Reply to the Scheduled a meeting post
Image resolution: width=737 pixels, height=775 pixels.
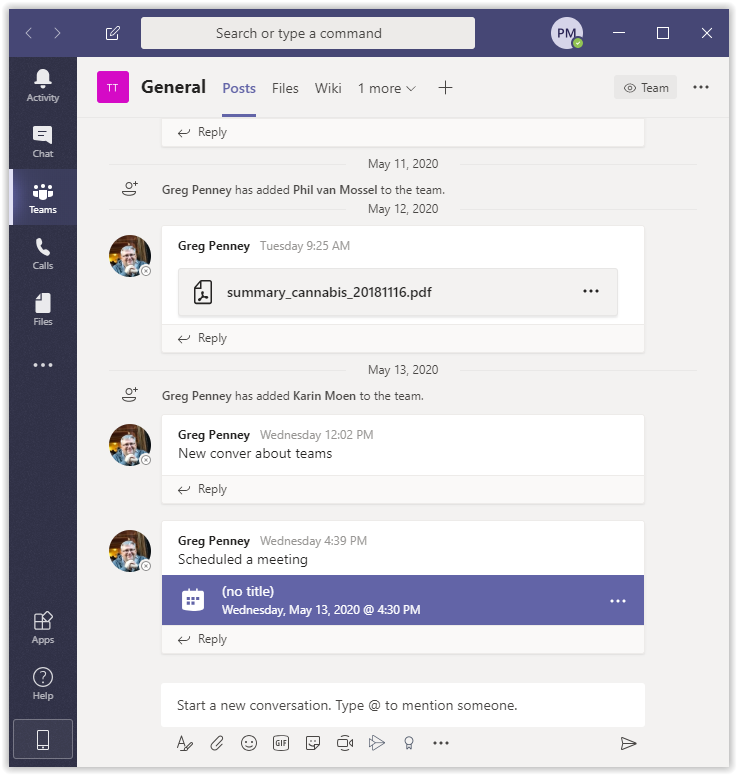[202, 640]
